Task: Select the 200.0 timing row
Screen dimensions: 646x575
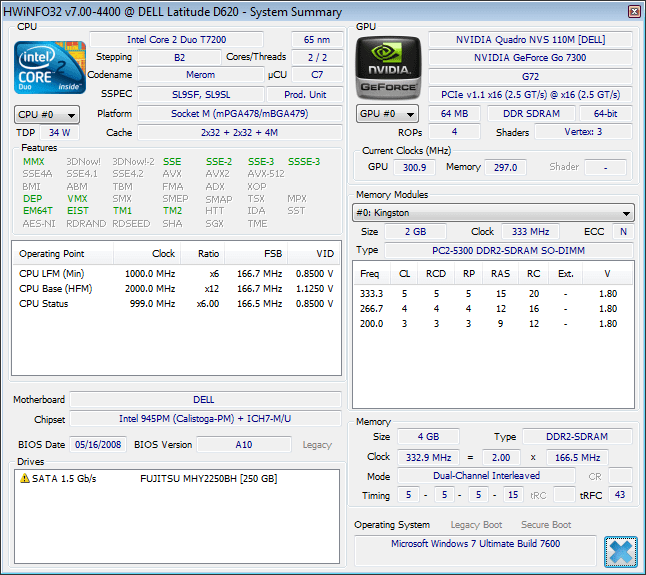Action: click(493, 324)
